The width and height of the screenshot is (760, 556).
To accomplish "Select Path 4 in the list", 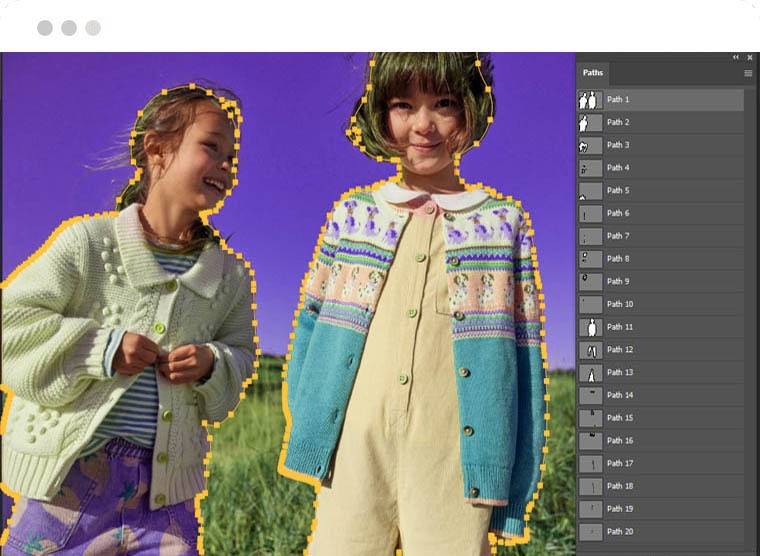I will click(619, 168).
